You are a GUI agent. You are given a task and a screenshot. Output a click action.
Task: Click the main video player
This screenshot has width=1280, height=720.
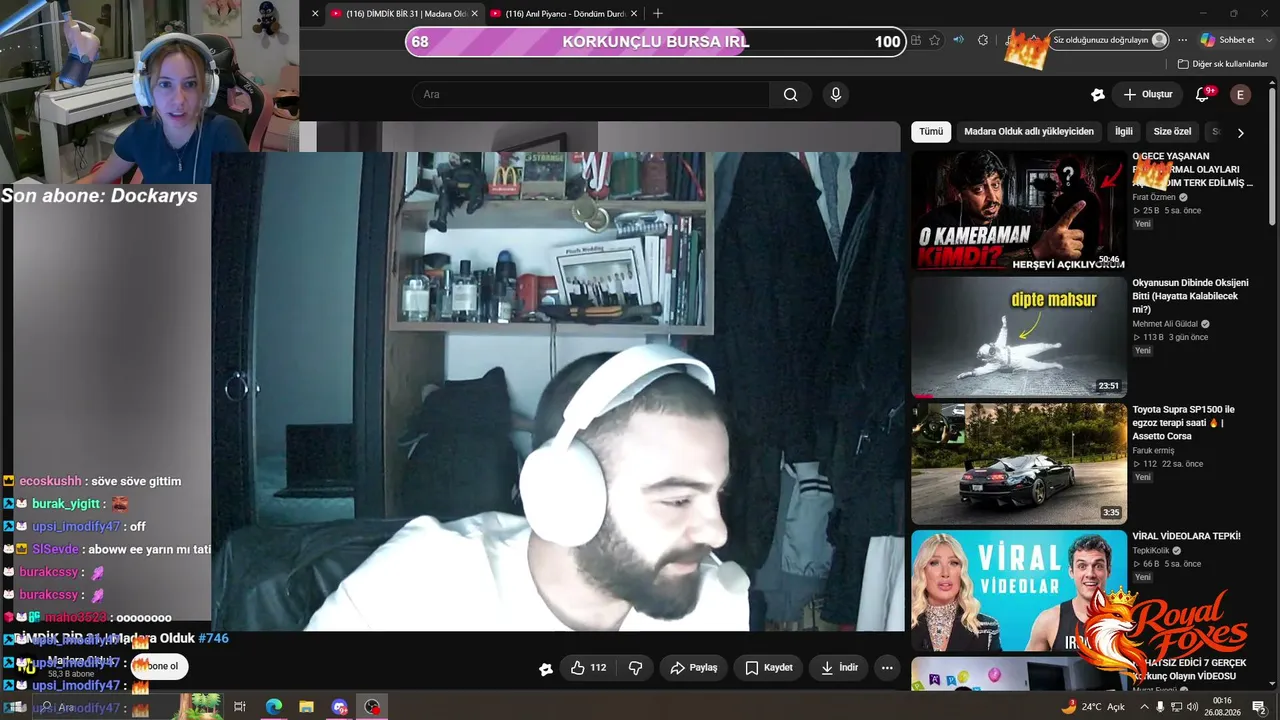558,391
